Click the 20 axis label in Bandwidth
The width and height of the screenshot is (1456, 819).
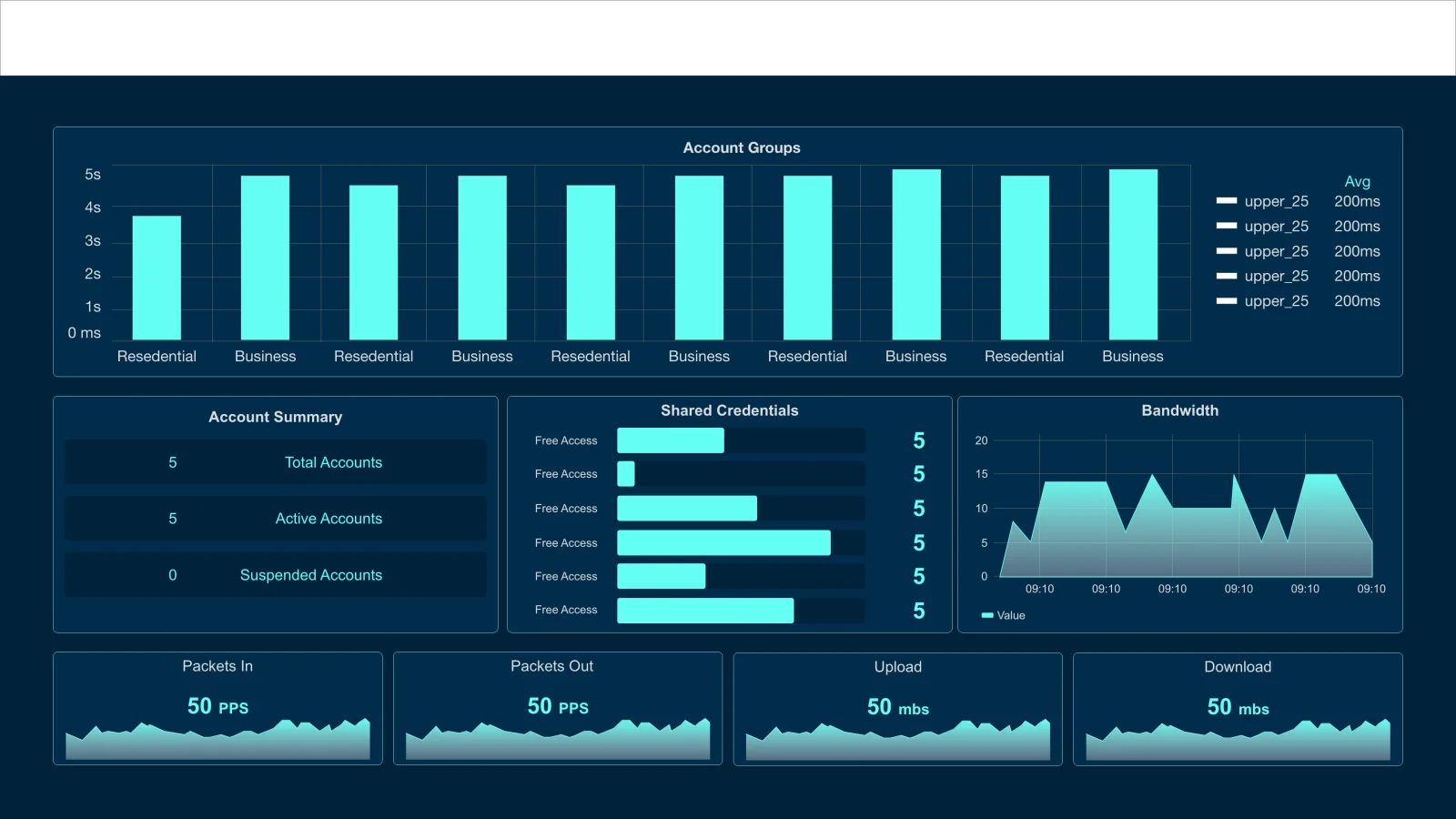(x=981, y=440)
